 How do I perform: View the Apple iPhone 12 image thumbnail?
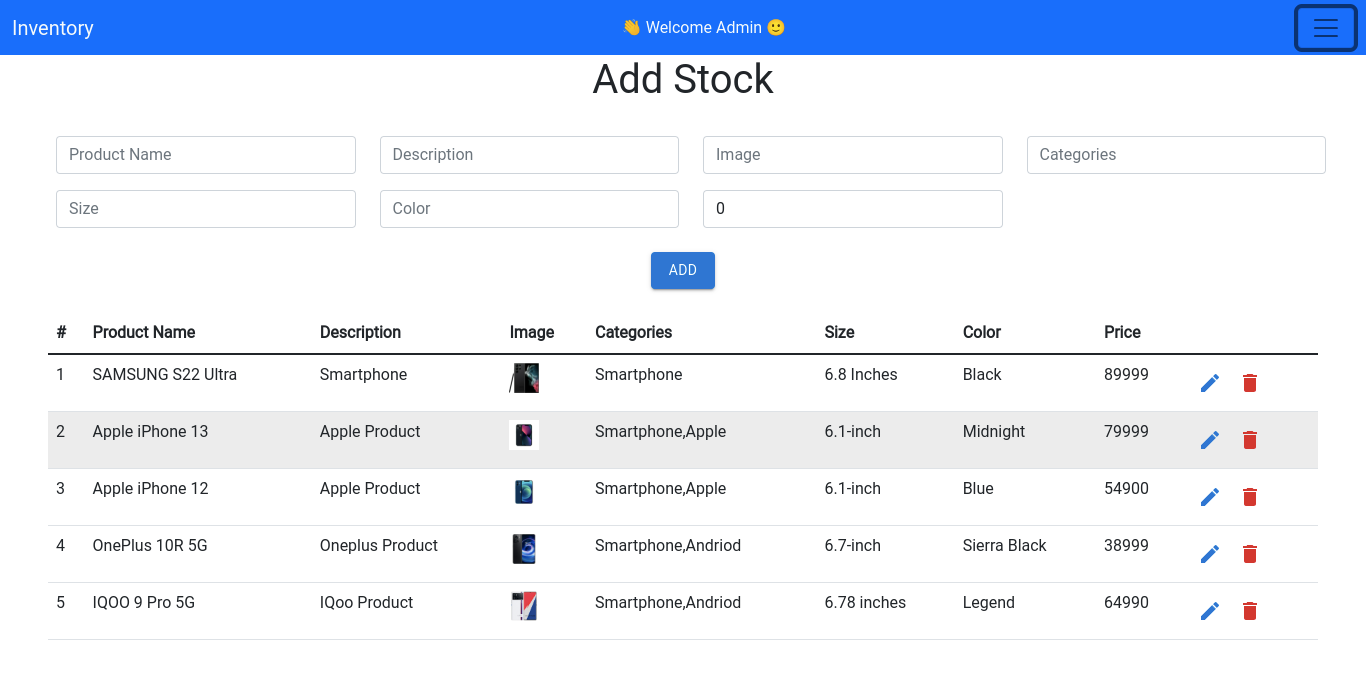point(524,491)
